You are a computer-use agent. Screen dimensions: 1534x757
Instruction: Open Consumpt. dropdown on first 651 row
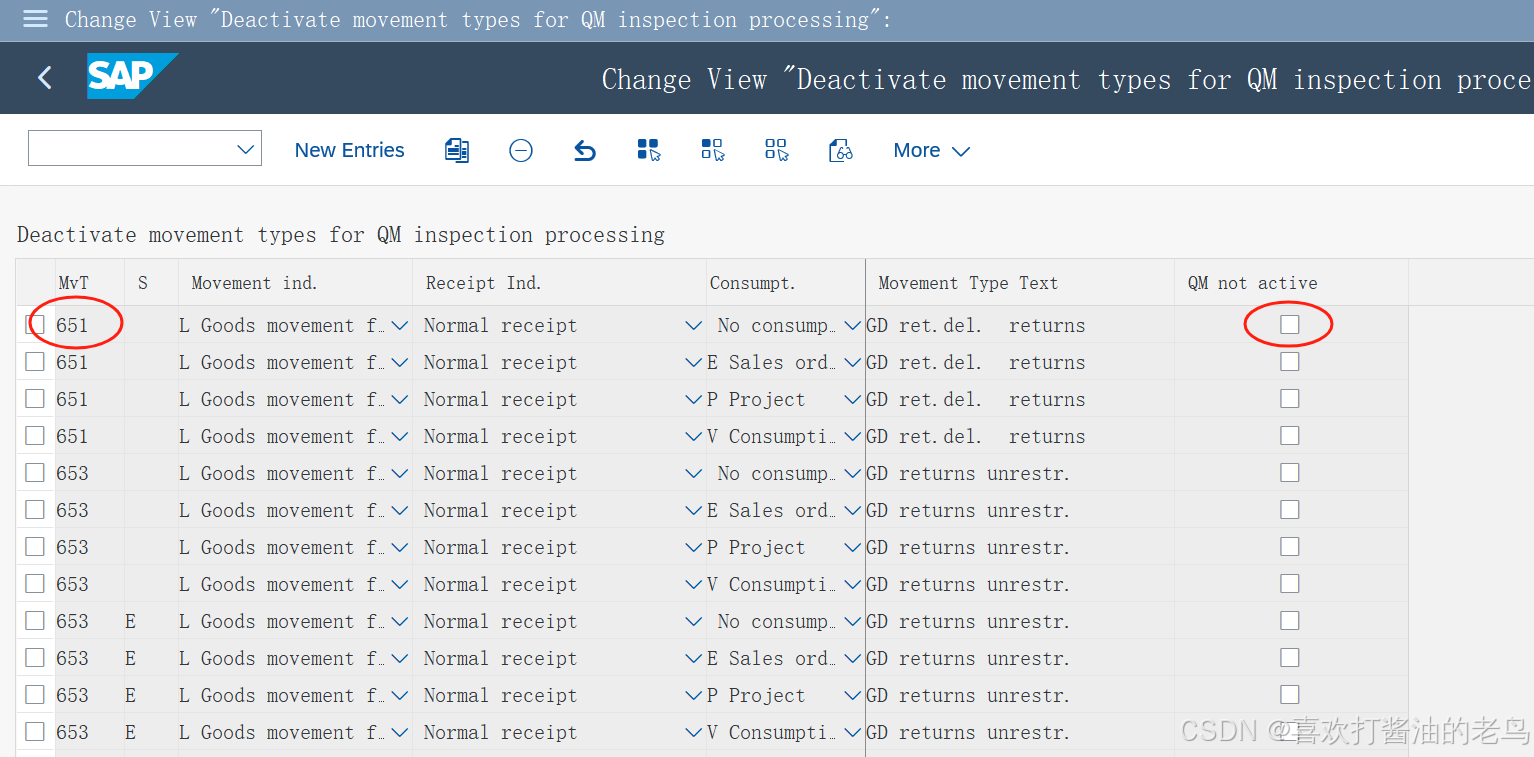(x=852, y=324)
